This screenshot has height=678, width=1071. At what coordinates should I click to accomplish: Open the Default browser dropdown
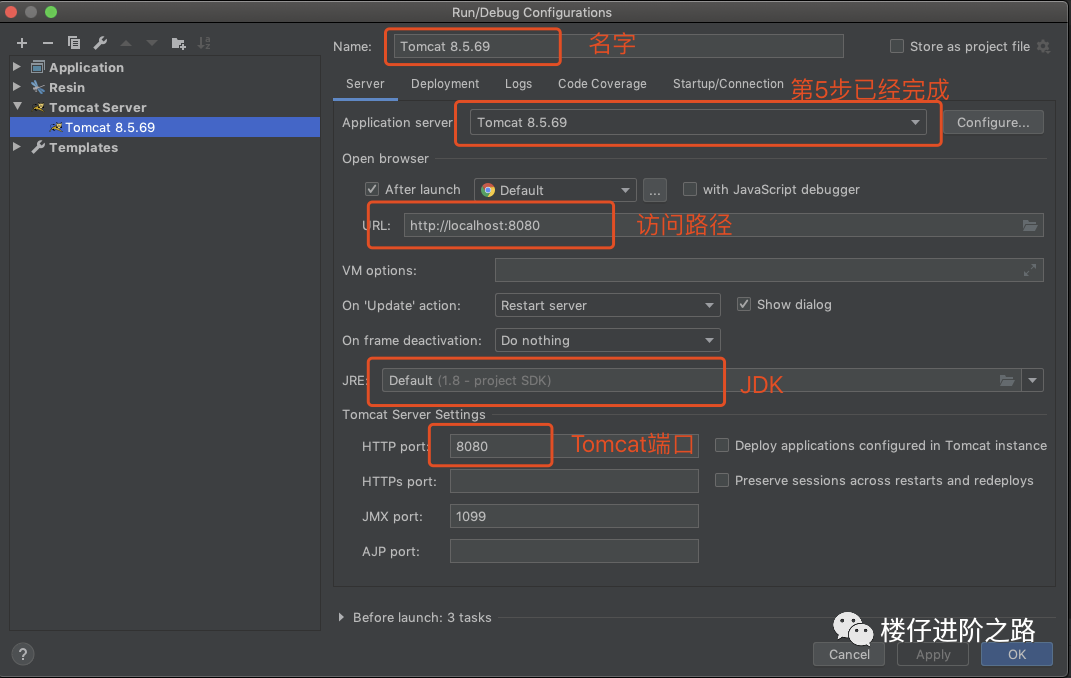(x=555, y=190)
